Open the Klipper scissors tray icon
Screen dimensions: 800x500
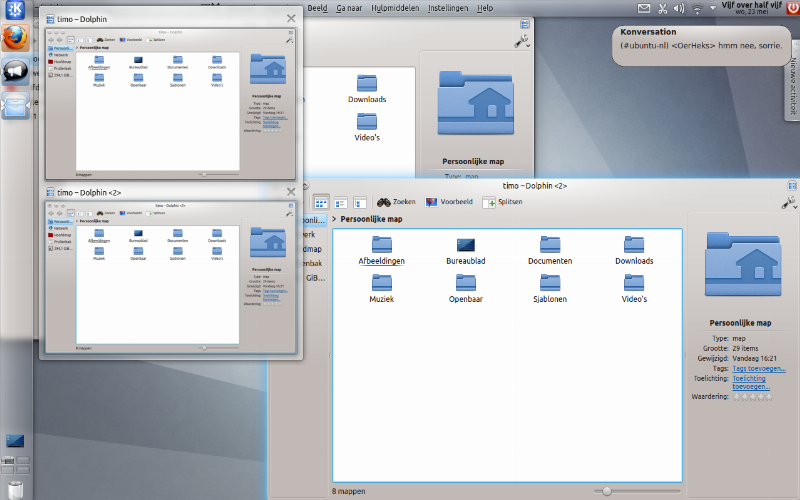point(662,8)
